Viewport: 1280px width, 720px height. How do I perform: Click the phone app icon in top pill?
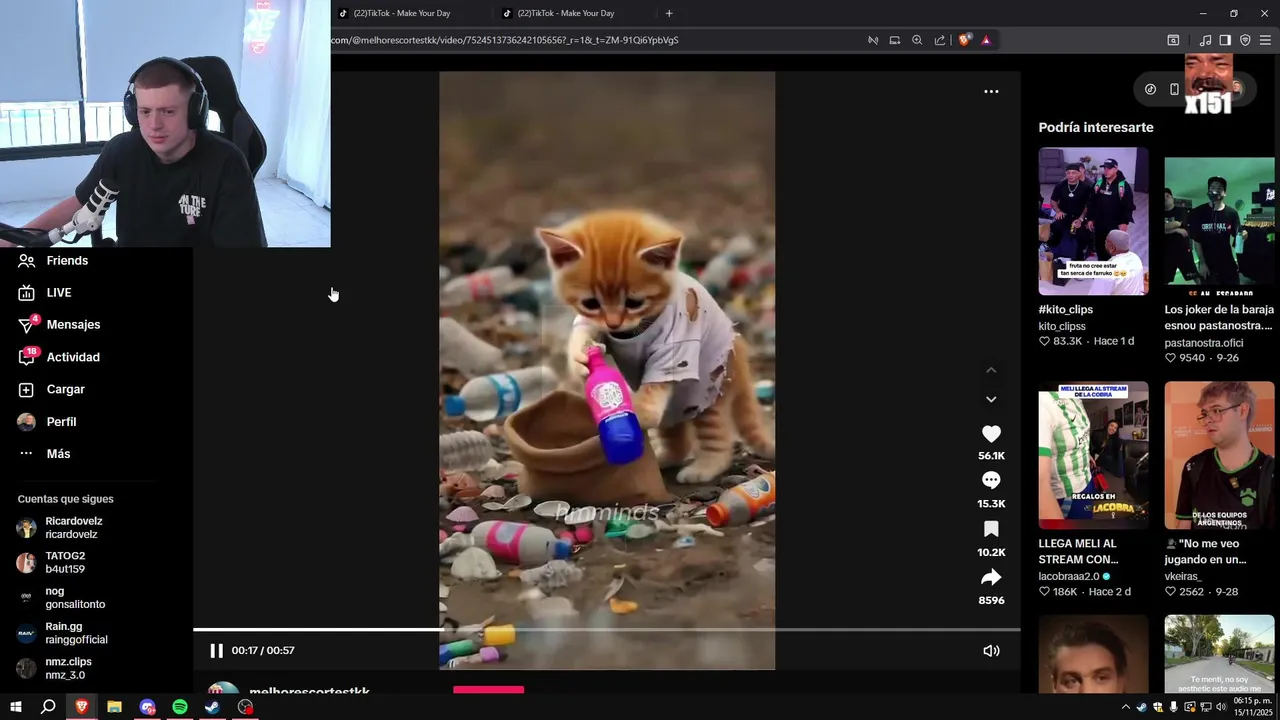[1175, 89]
